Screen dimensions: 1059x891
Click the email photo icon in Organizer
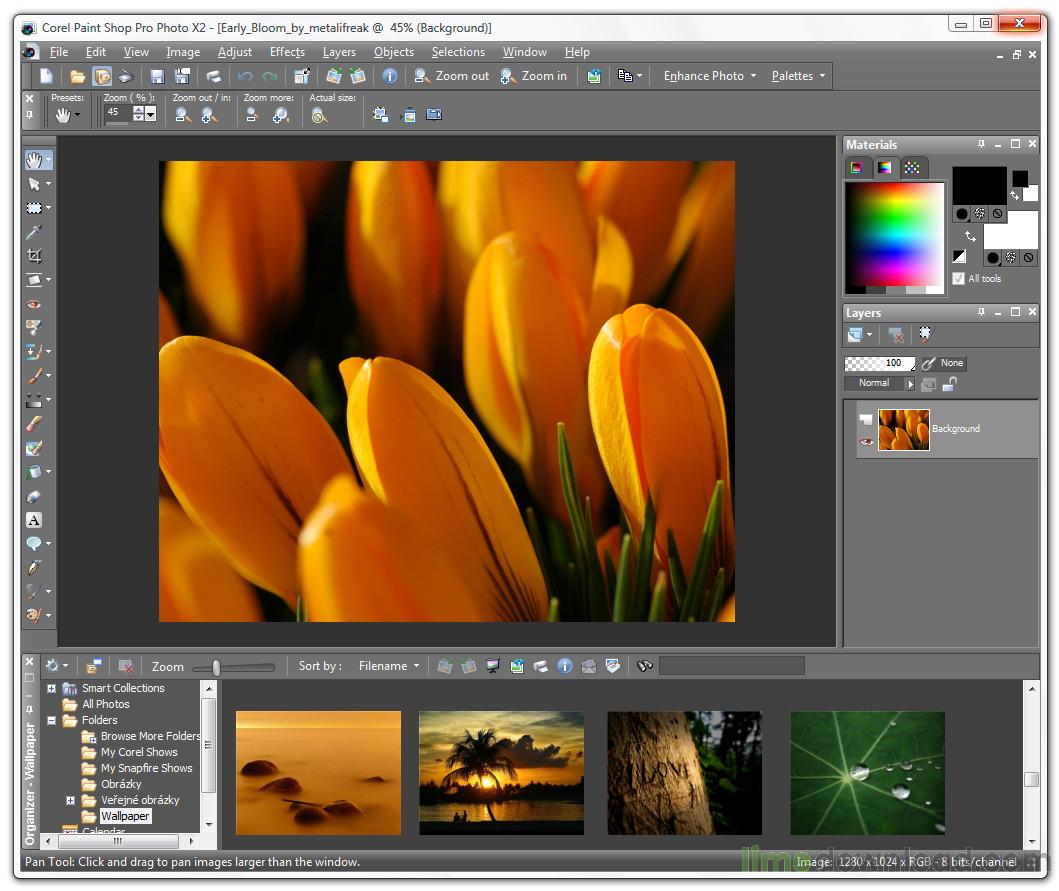[589, 667]
